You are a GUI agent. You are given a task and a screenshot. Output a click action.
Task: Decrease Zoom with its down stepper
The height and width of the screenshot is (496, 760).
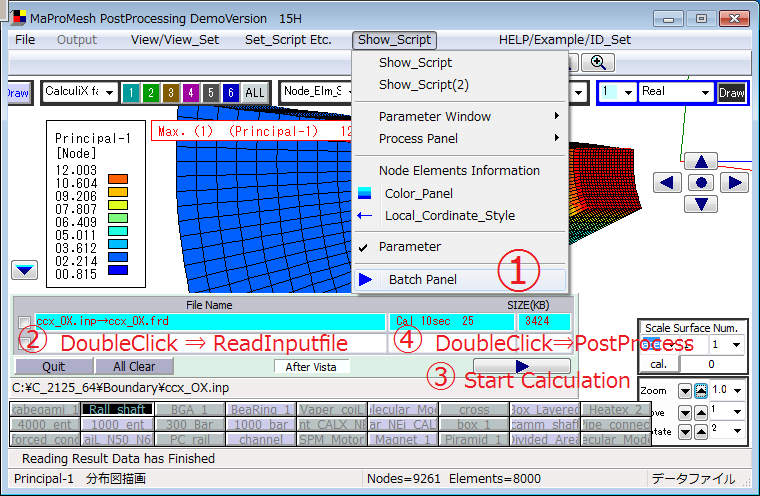tap(685, 391)
